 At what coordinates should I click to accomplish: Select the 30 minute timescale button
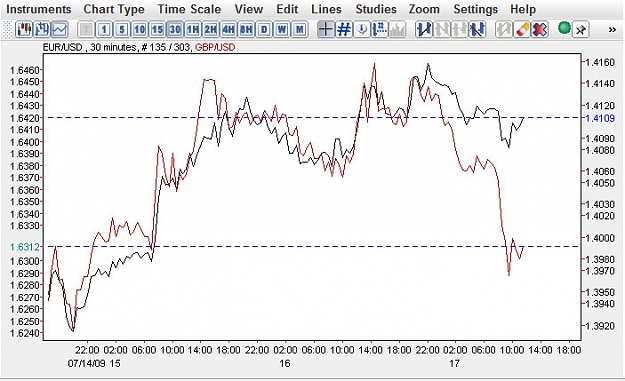[175, 29]
